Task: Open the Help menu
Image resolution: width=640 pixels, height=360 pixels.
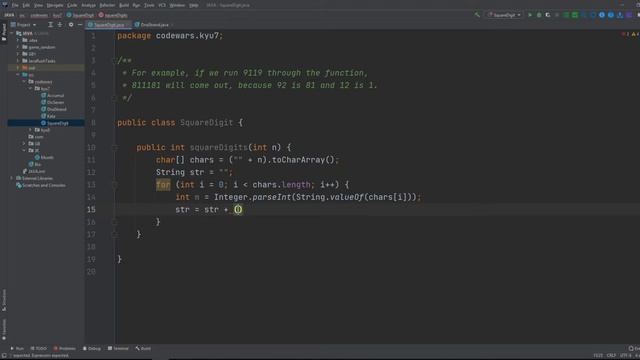Action: tap(194, 5)
